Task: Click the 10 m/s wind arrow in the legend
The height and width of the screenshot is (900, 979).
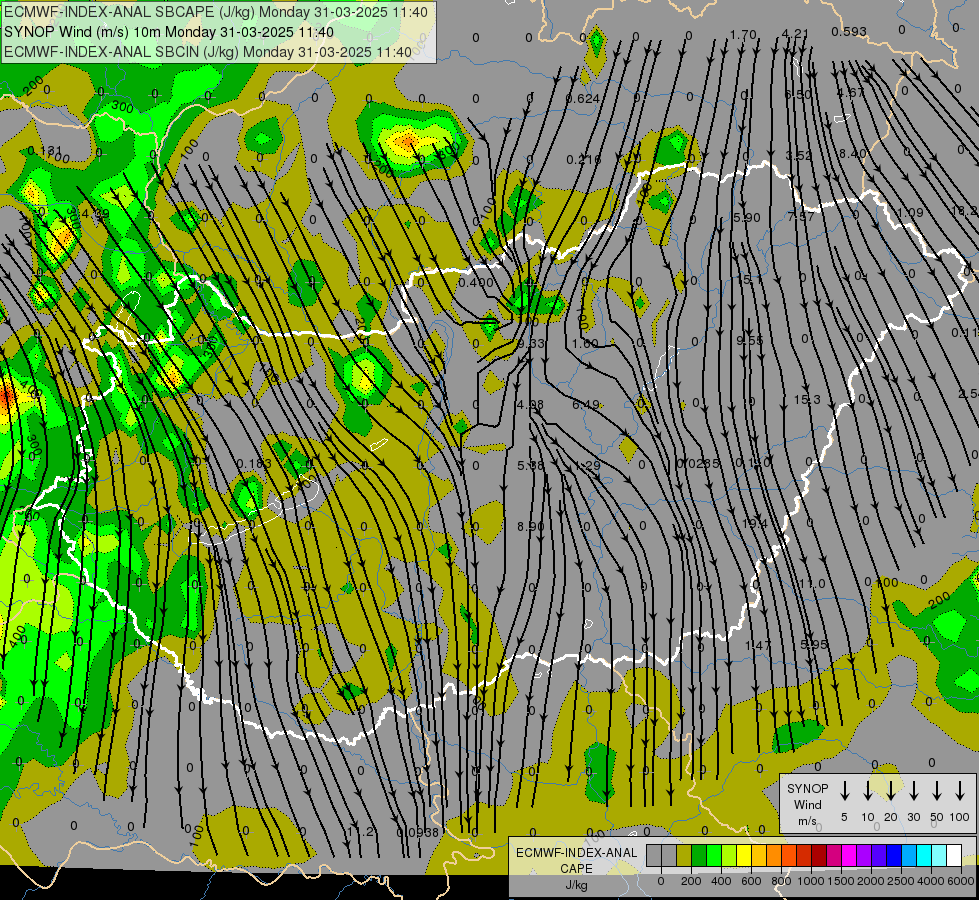Action: [867, 791]
